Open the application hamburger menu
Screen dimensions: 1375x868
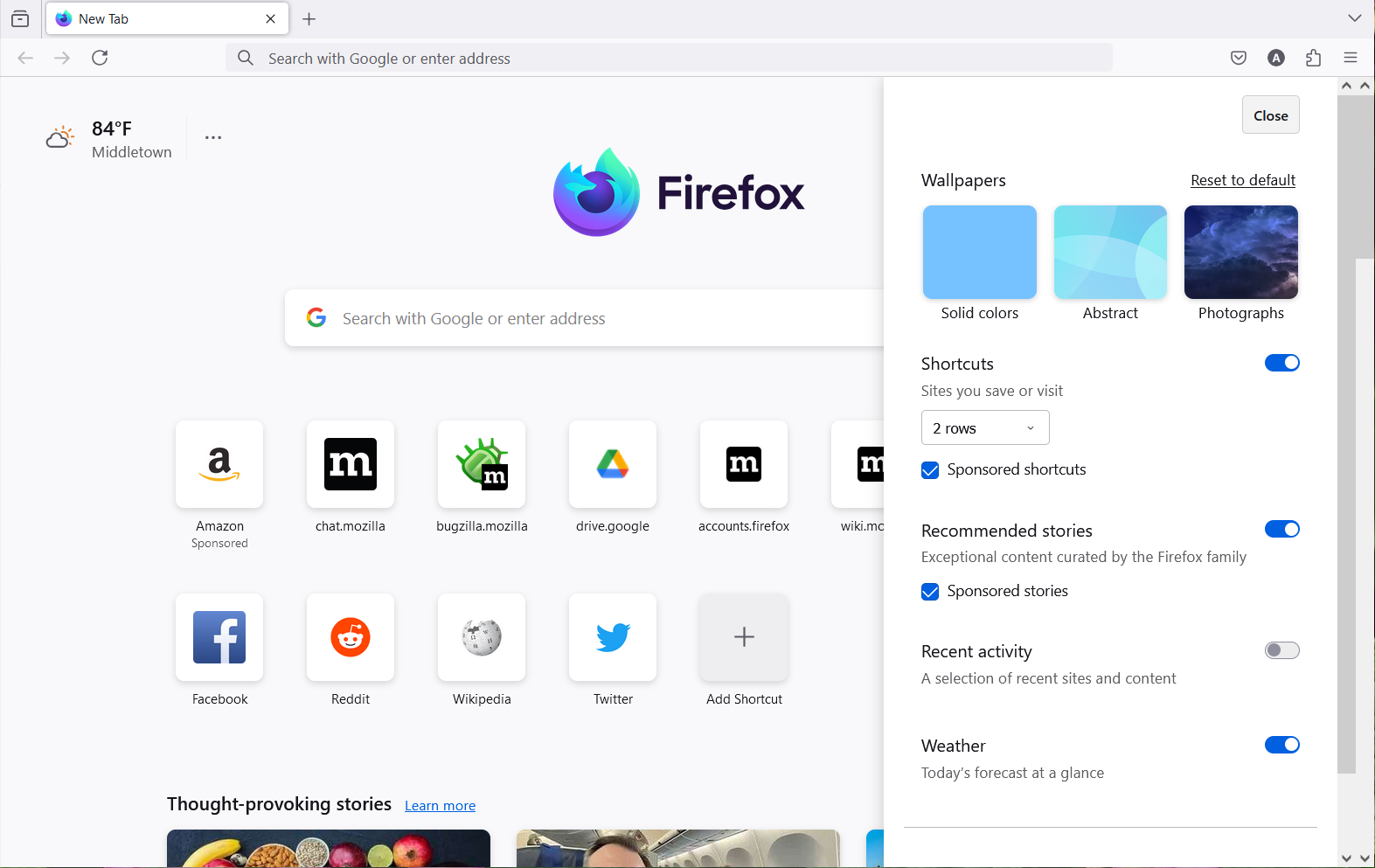click(1351, 58)
